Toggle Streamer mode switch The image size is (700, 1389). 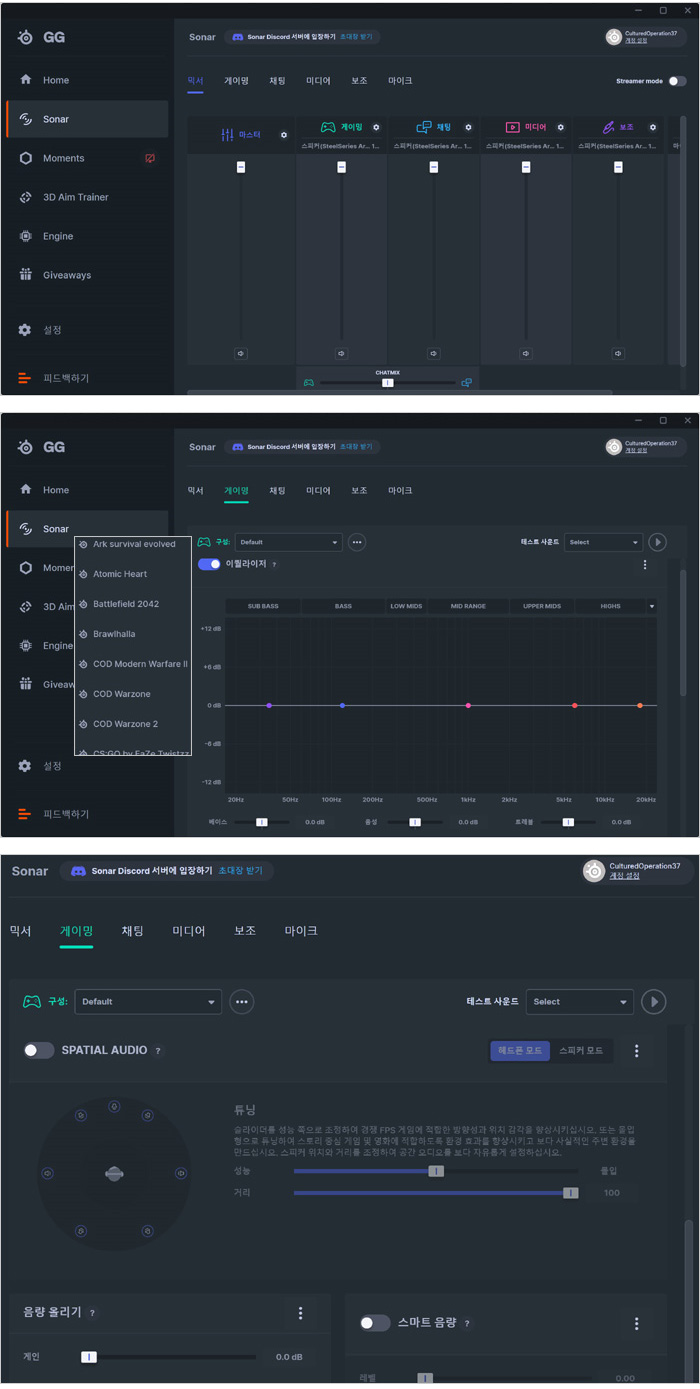click(677, 81)
